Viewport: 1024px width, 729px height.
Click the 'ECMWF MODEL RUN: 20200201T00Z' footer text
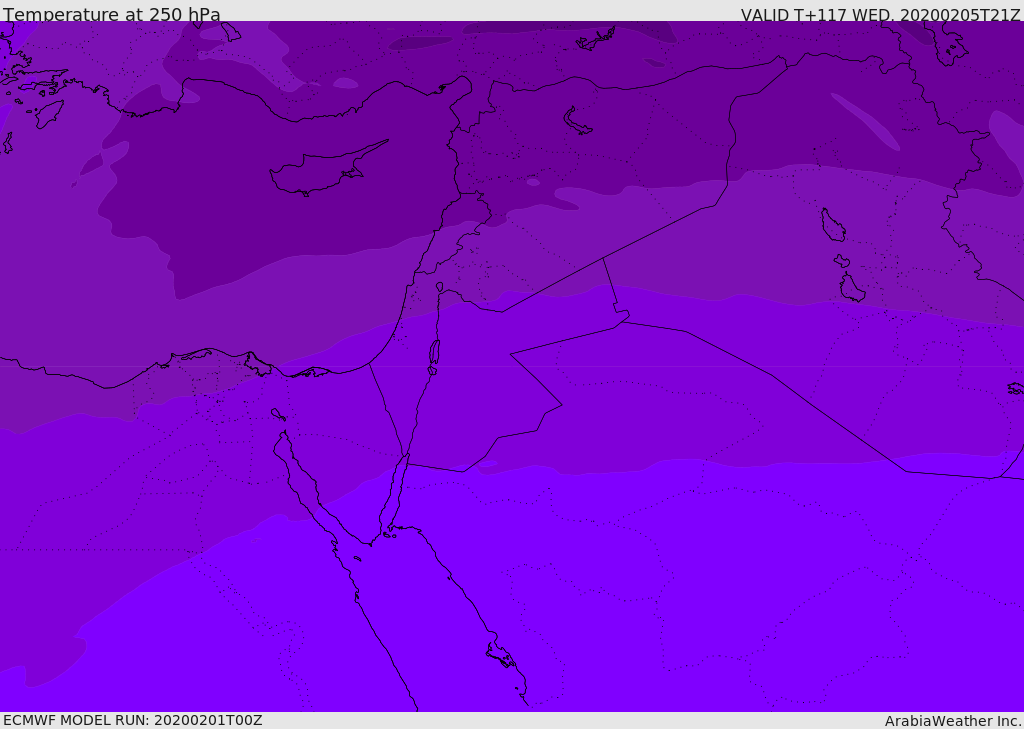pos(133,721)
